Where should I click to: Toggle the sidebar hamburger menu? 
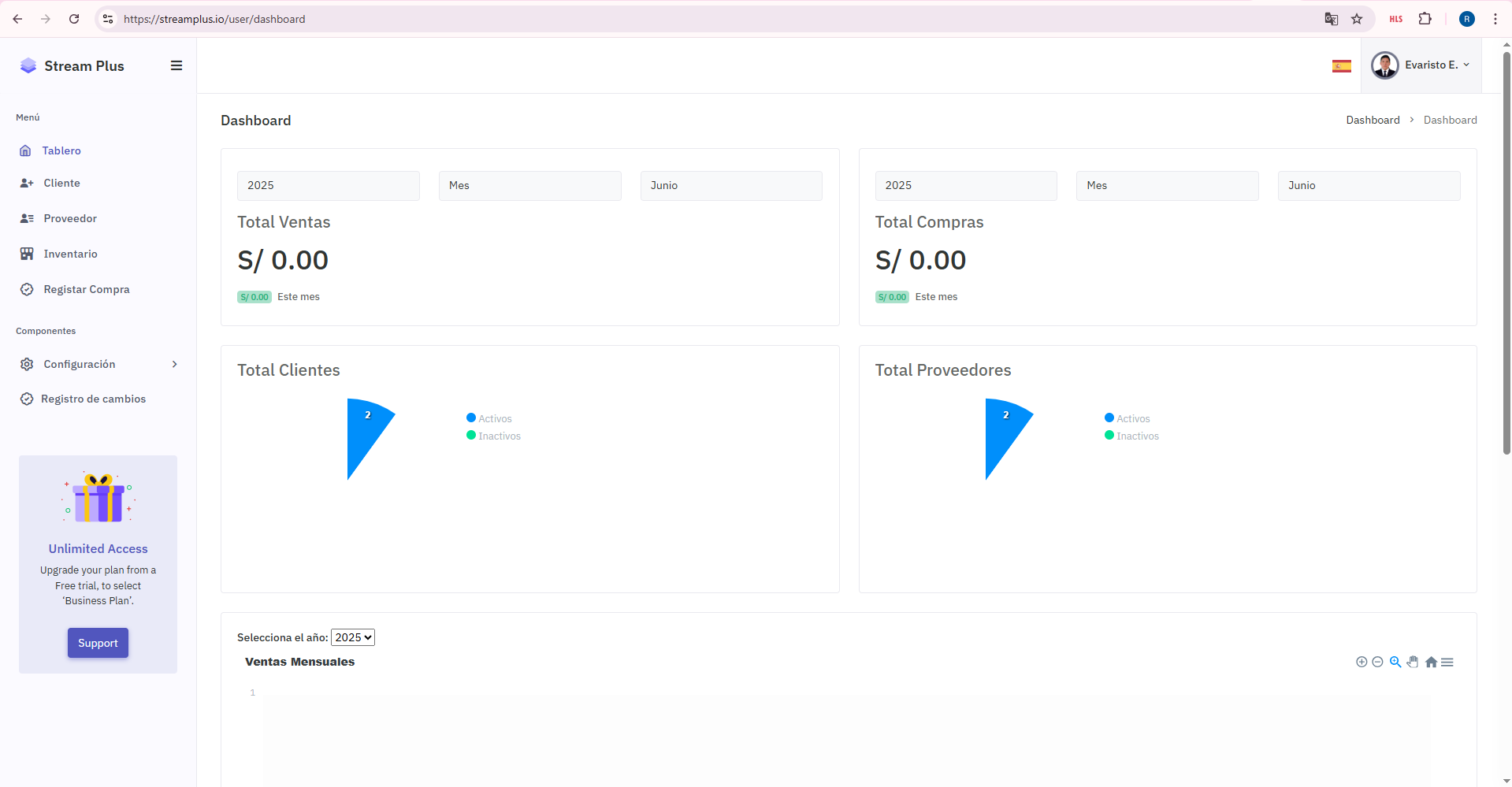click(x=176, y=66)
